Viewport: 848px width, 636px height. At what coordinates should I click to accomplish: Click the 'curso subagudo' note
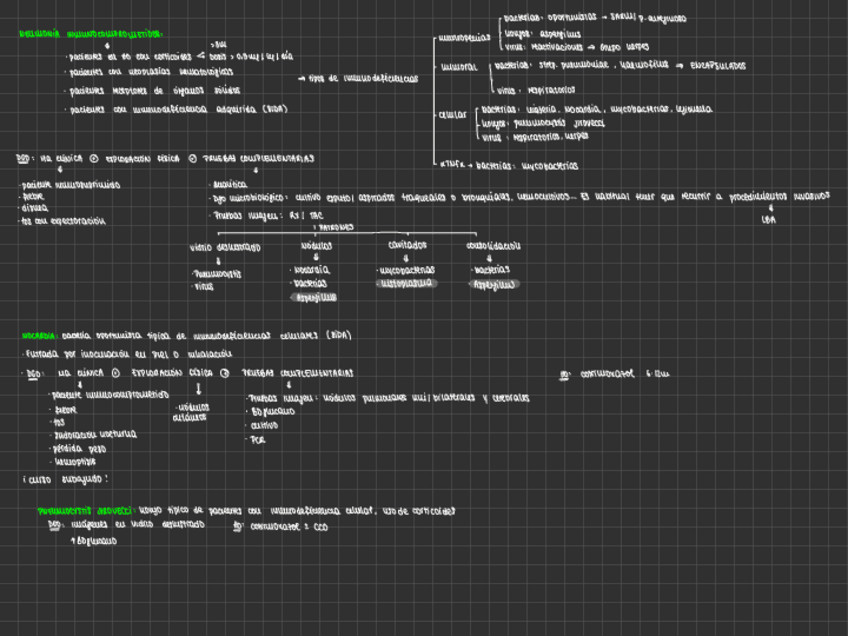tap(66, 480)
